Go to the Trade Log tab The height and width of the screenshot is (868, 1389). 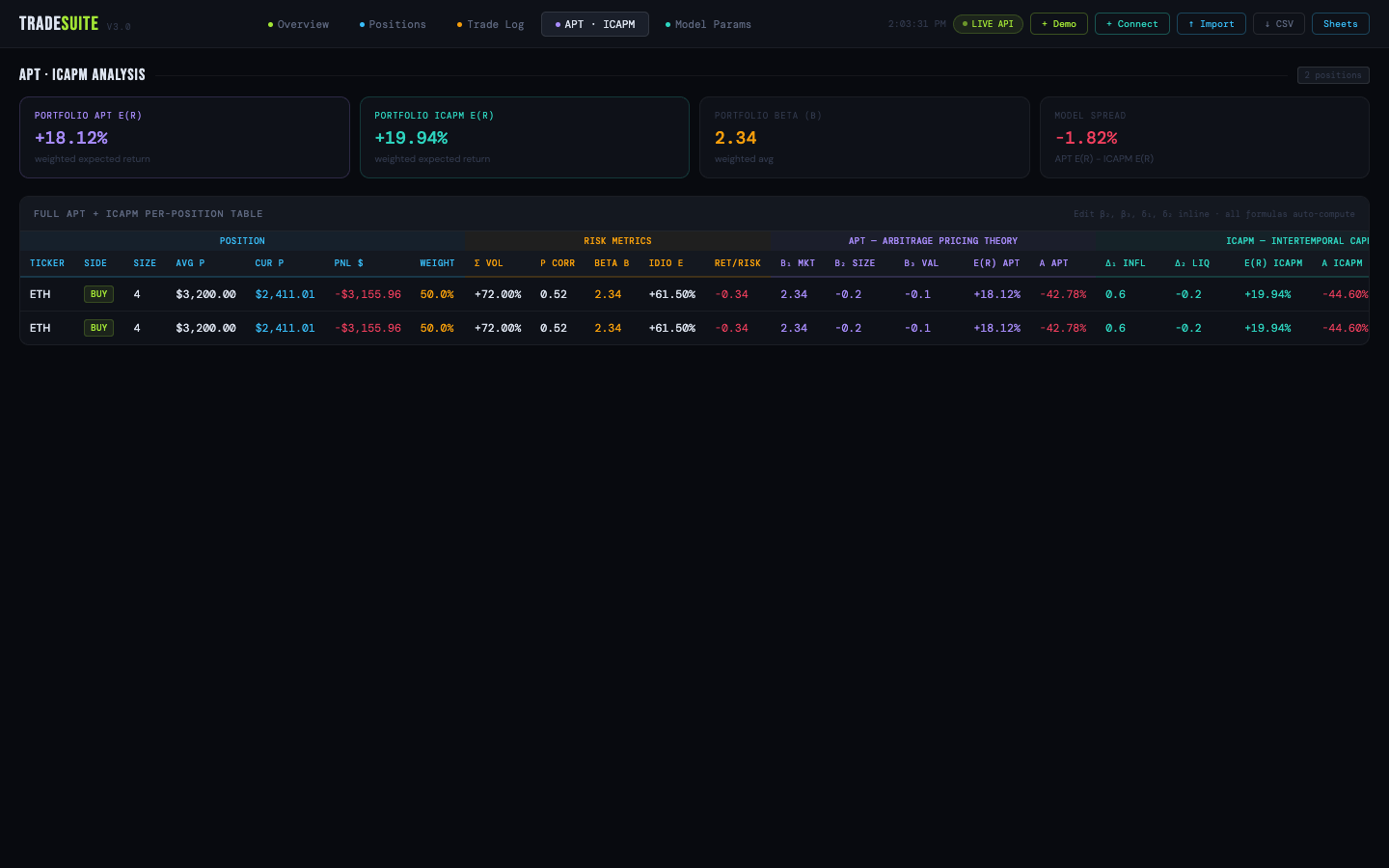point(490,24)
